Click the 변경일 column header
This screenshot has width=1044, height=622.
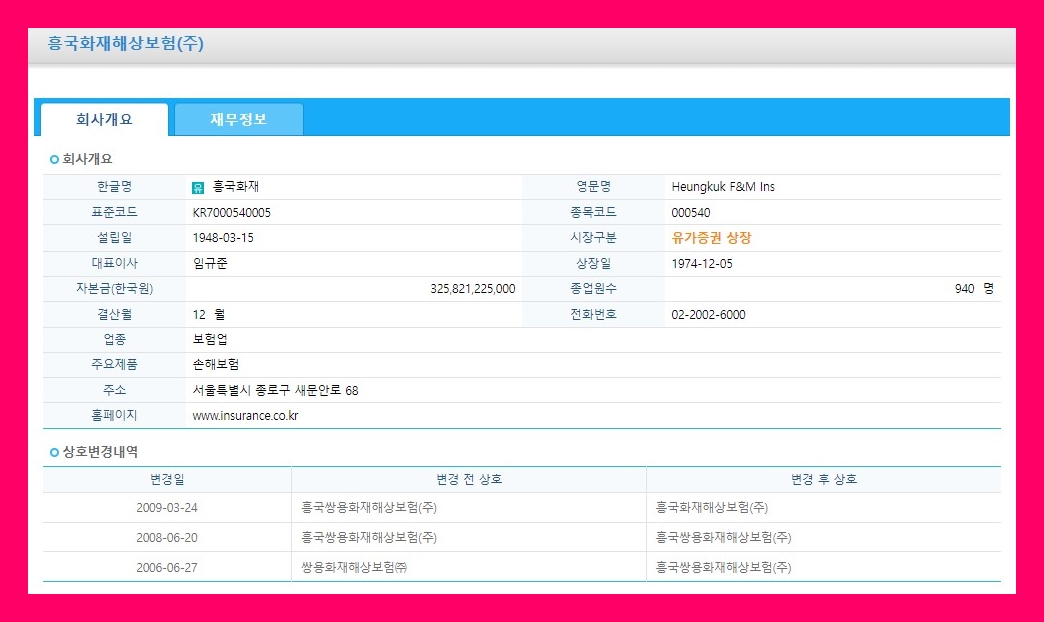tap(167, 479)
